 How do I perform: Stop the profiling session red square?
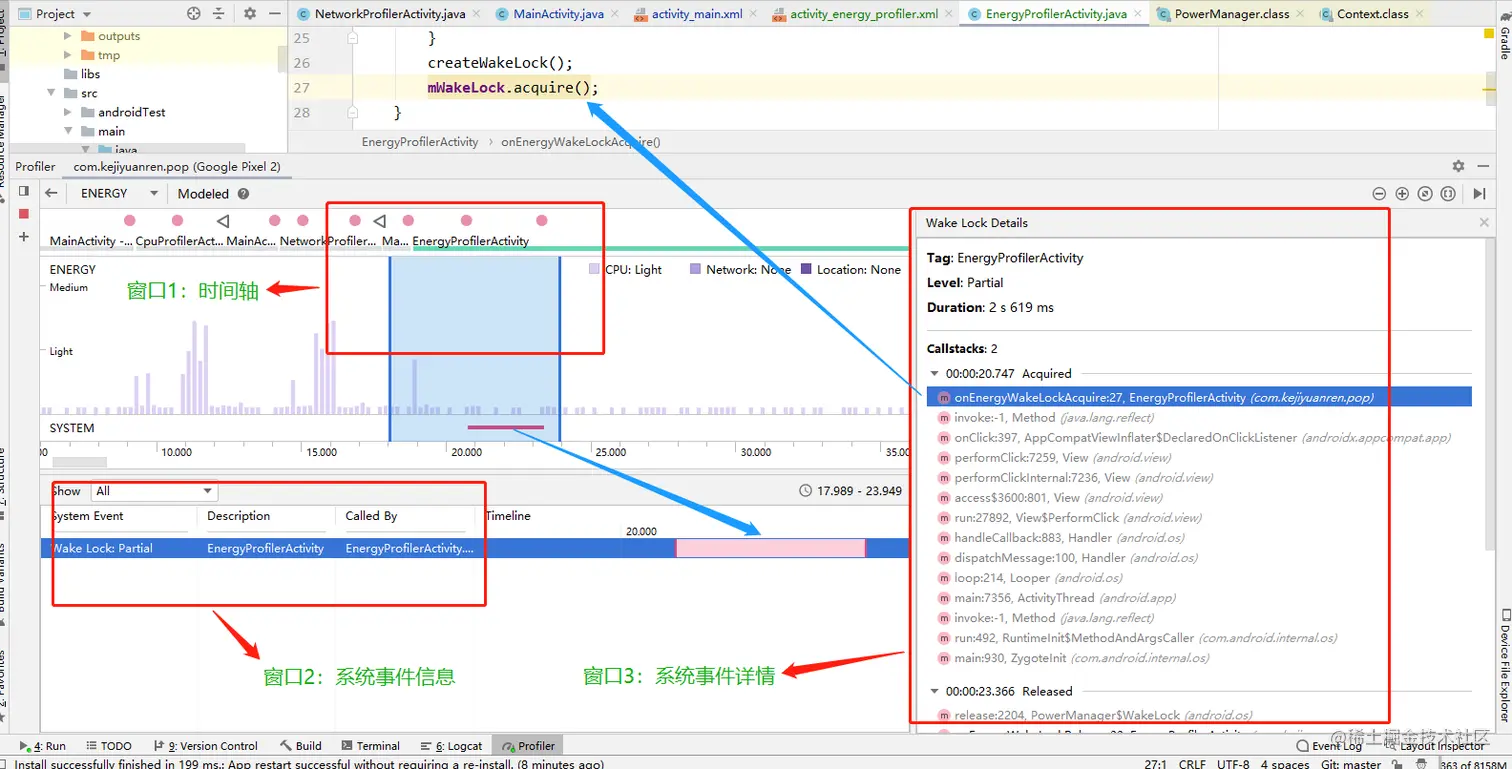coord(24,214)
